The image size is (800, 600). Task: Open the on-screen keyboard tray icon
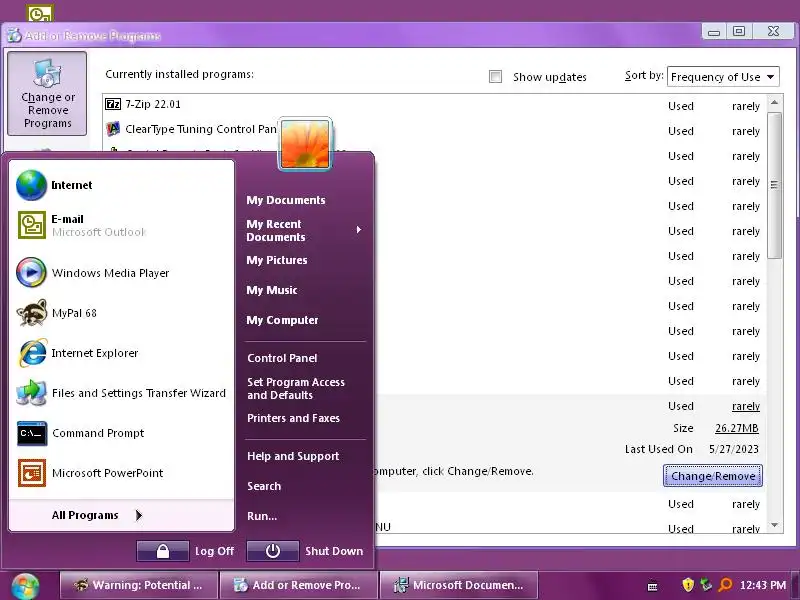click(652, 587)
